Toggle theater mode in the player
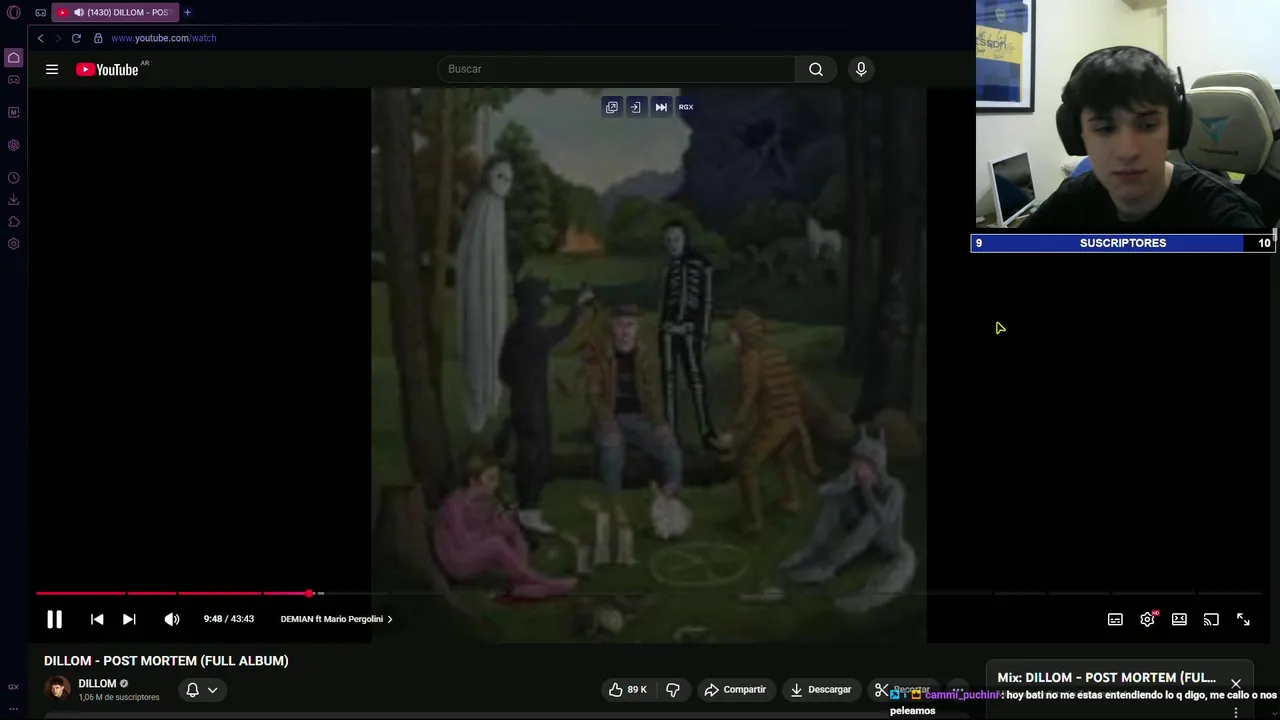Image resolution: width=1280 pixels, height=720 pixels. [x=1179, y=619]
